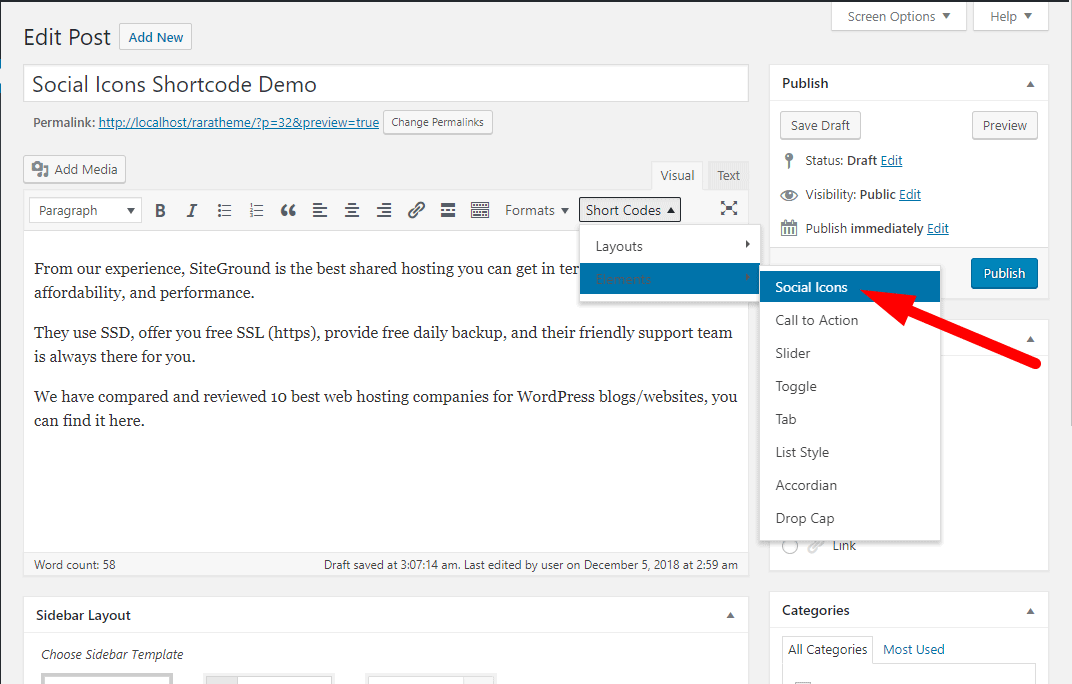Click the SiteGround paragraph in editor

point(308,280)
